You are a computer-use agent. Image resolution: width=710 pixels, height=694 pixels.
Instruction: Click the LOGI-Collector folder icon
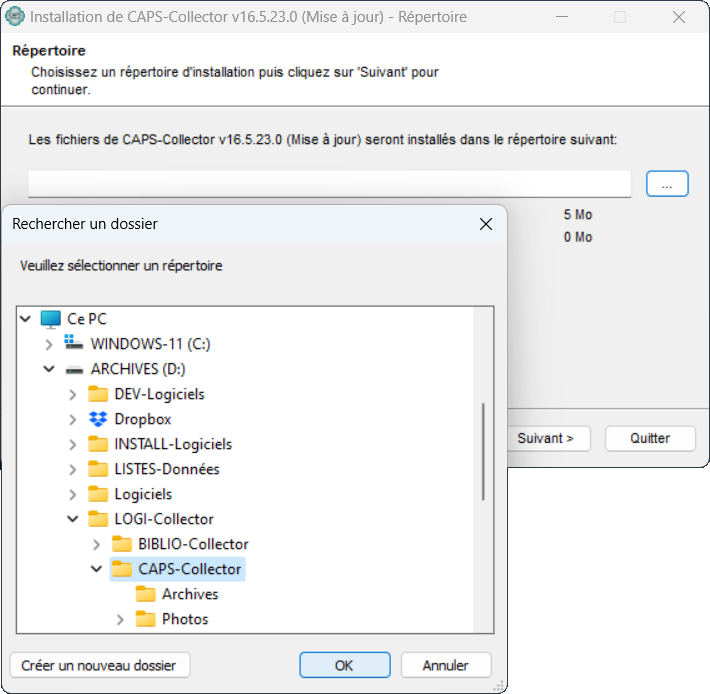pos(98,519)
